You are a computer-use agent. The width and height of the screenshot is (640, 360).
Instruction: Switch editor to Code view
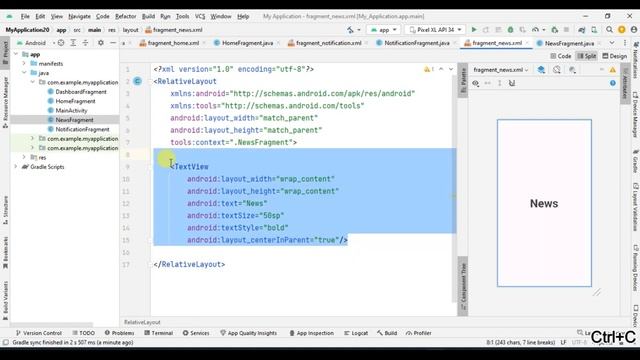561,56
